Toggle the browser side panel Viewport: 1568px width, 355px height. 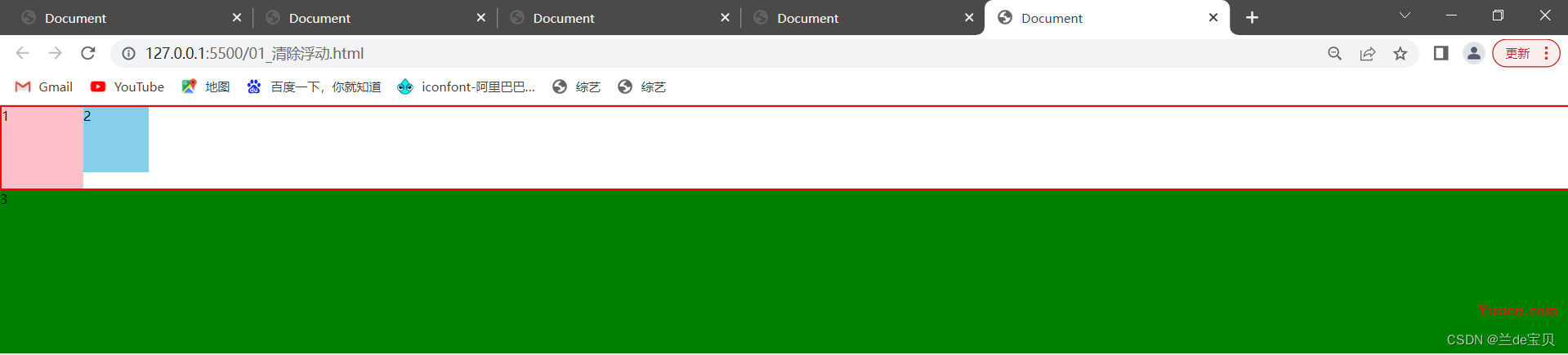coord(1441,53)
